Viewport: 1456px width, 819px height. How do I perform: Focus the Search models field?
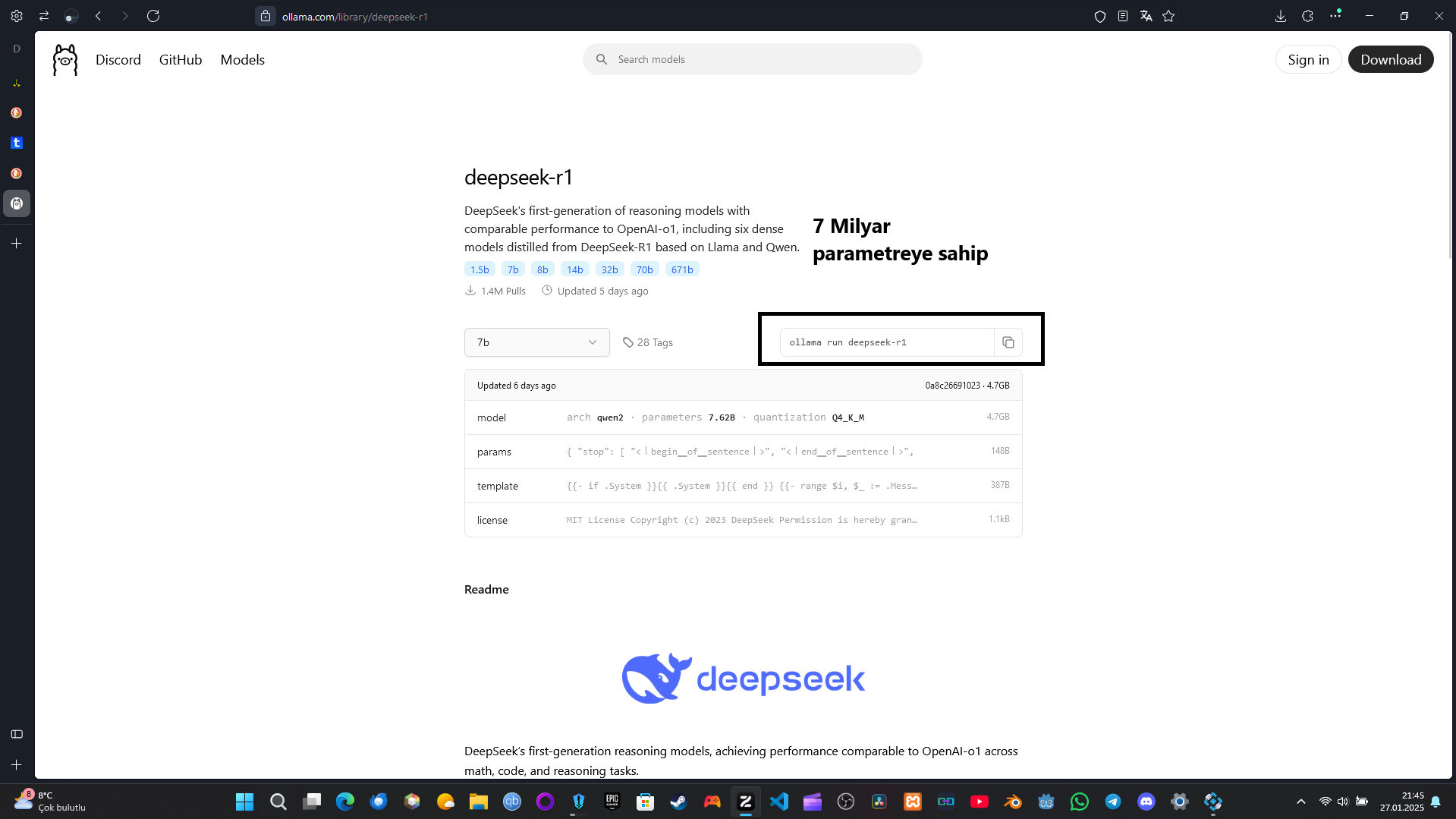[753, 59]
